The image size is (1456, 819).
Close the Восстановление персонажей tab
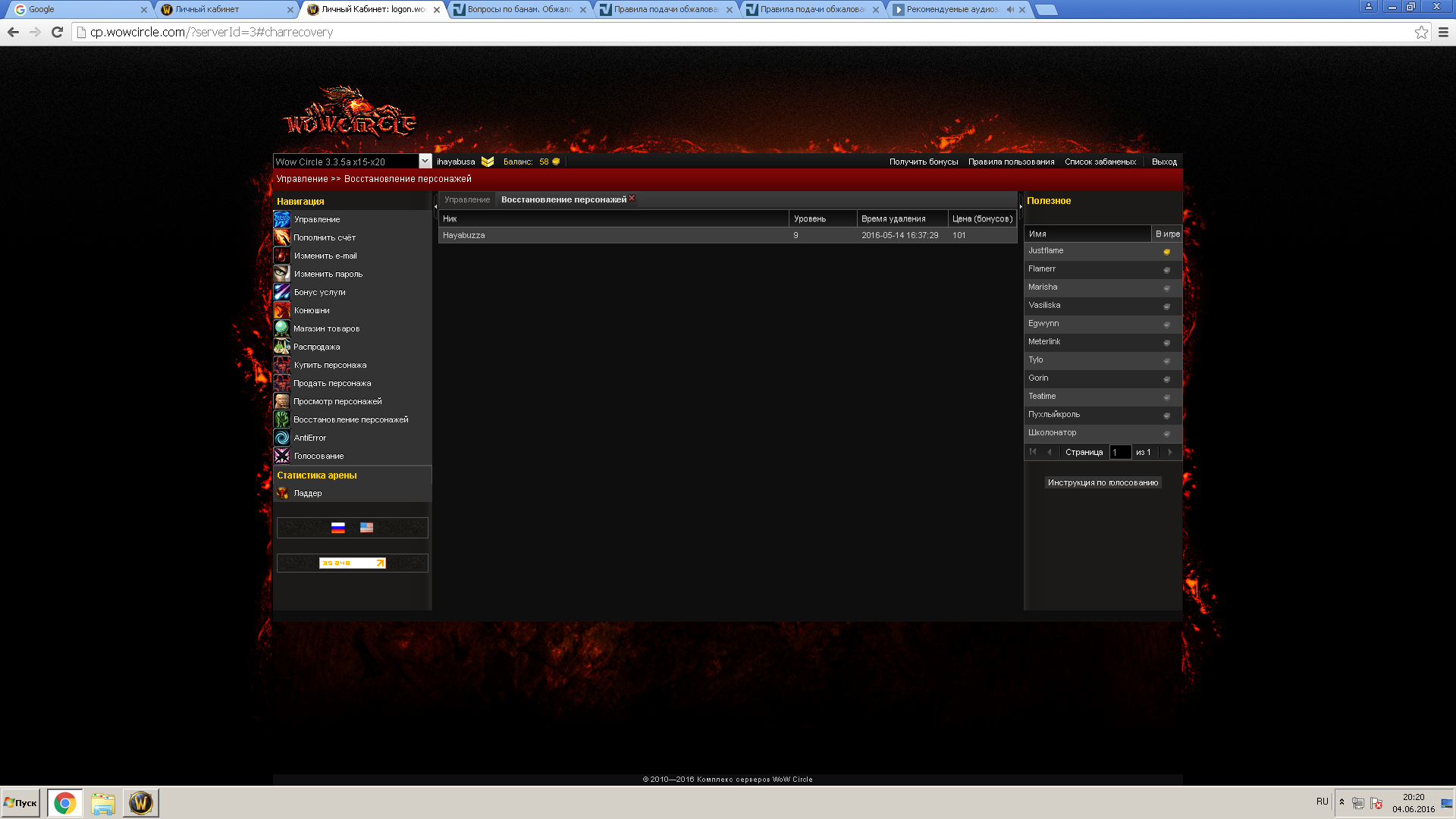(x=632, y=198)
